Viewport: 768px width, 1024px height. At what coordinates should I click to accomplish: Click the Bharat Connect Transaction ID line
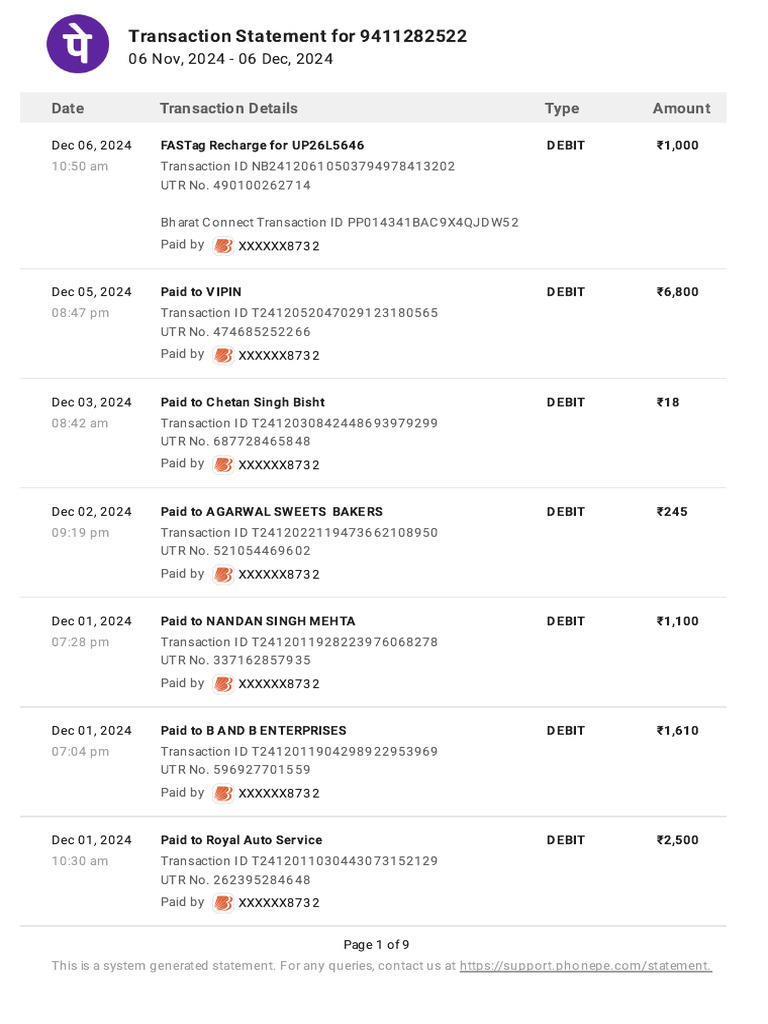(x=340, y=223)
